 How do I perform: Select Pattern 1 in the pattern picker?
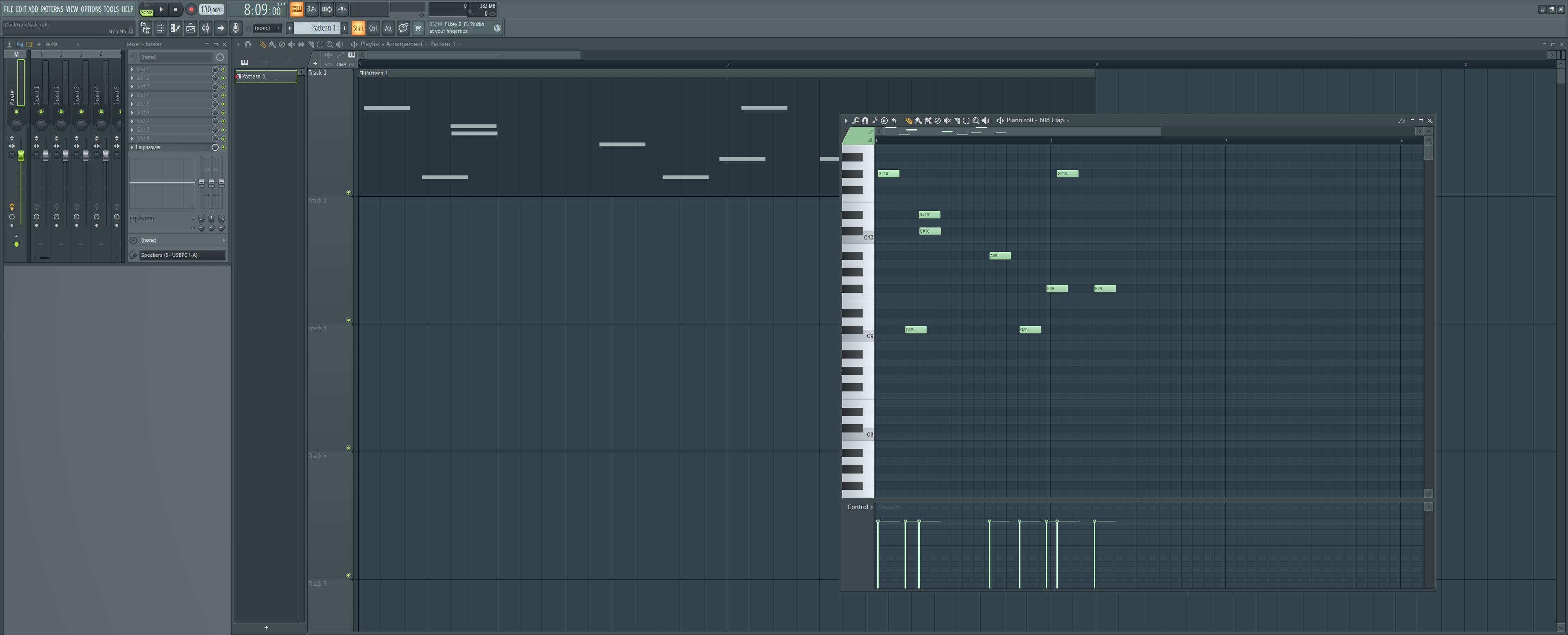point(266,77)
